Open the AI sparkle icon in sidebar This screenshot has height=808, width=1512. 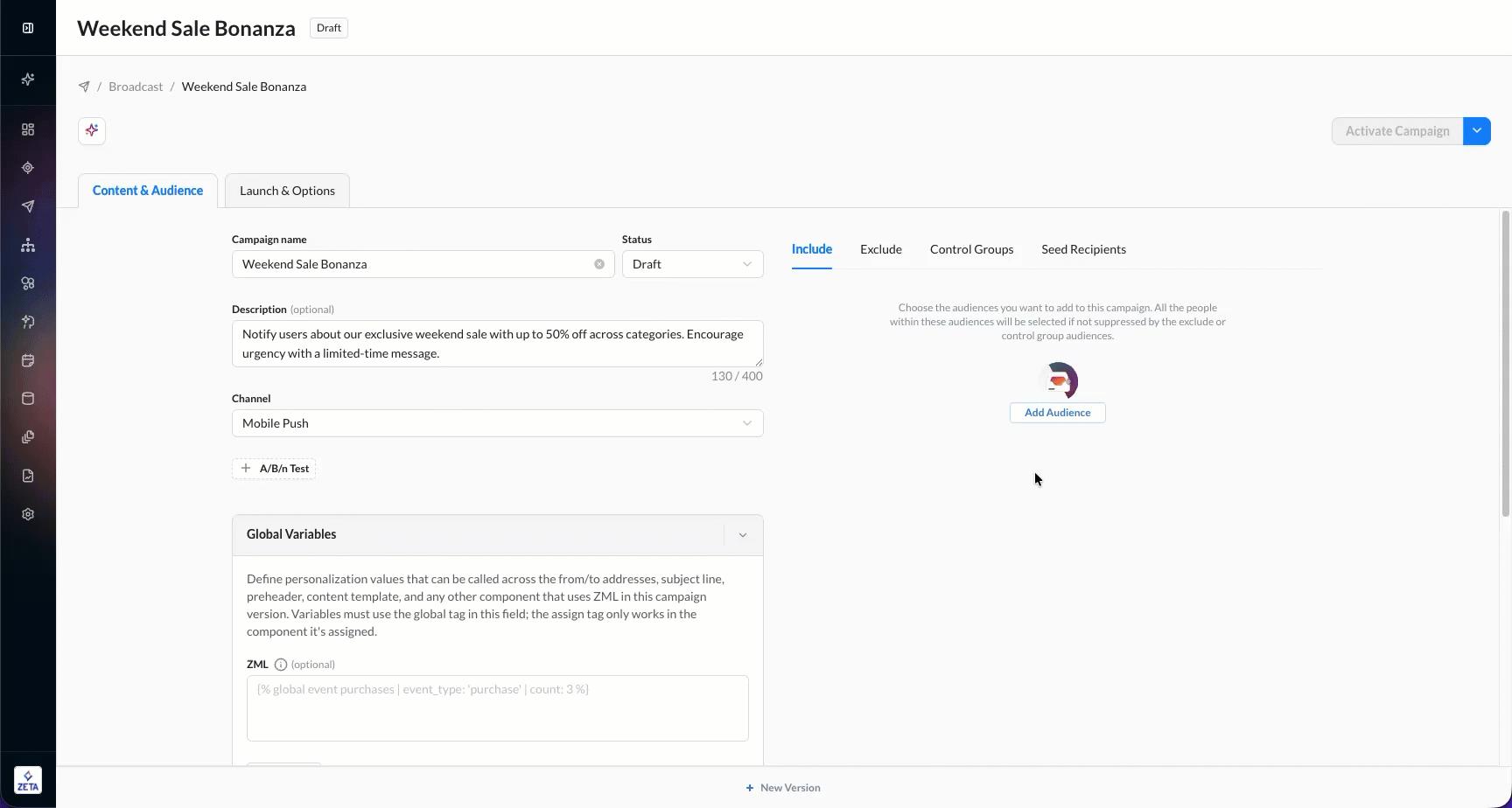(x=28, y=80)
